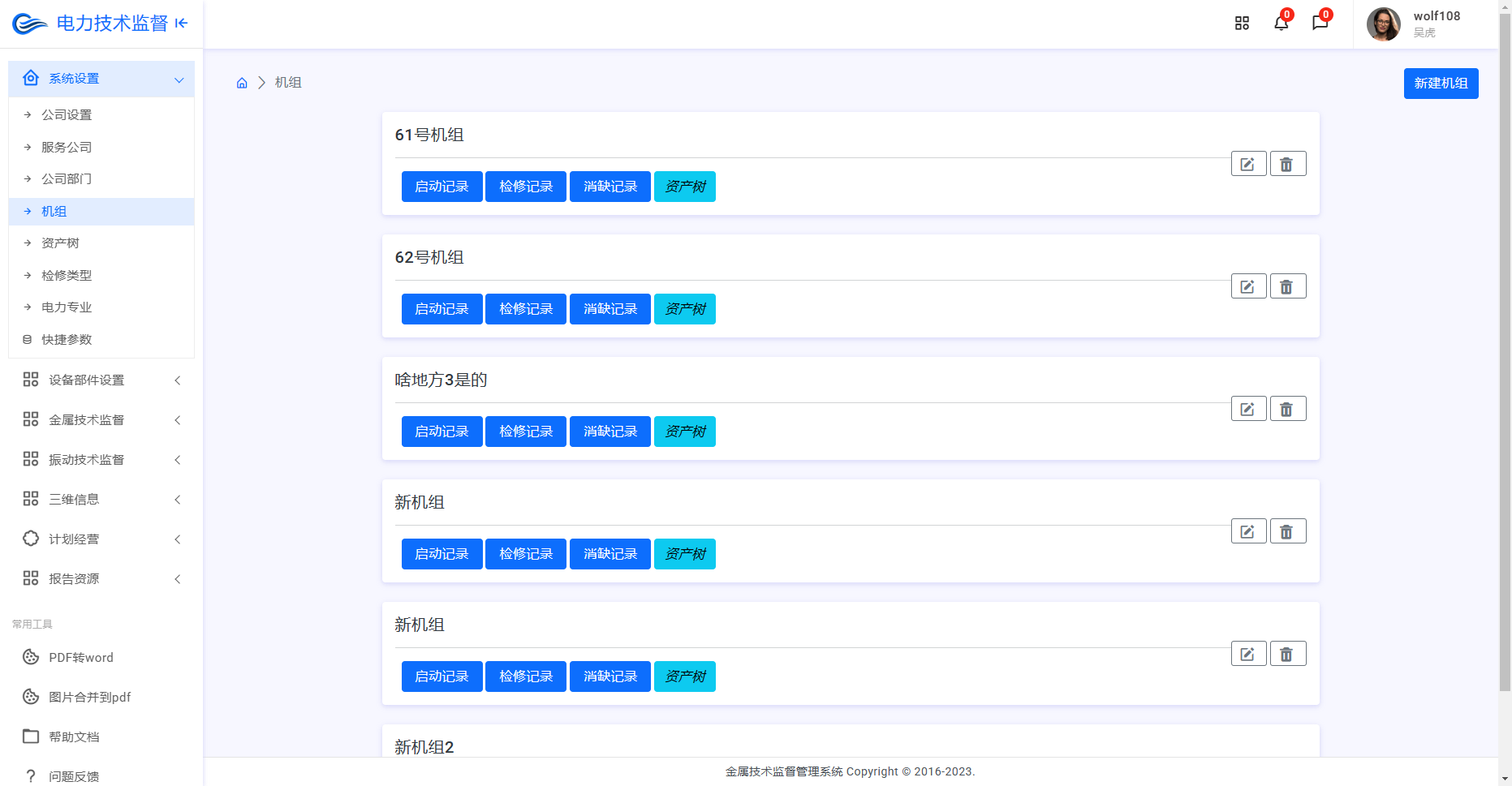Select the 机组 menu item
1512x786 pixels.
(x=101, y=211)
